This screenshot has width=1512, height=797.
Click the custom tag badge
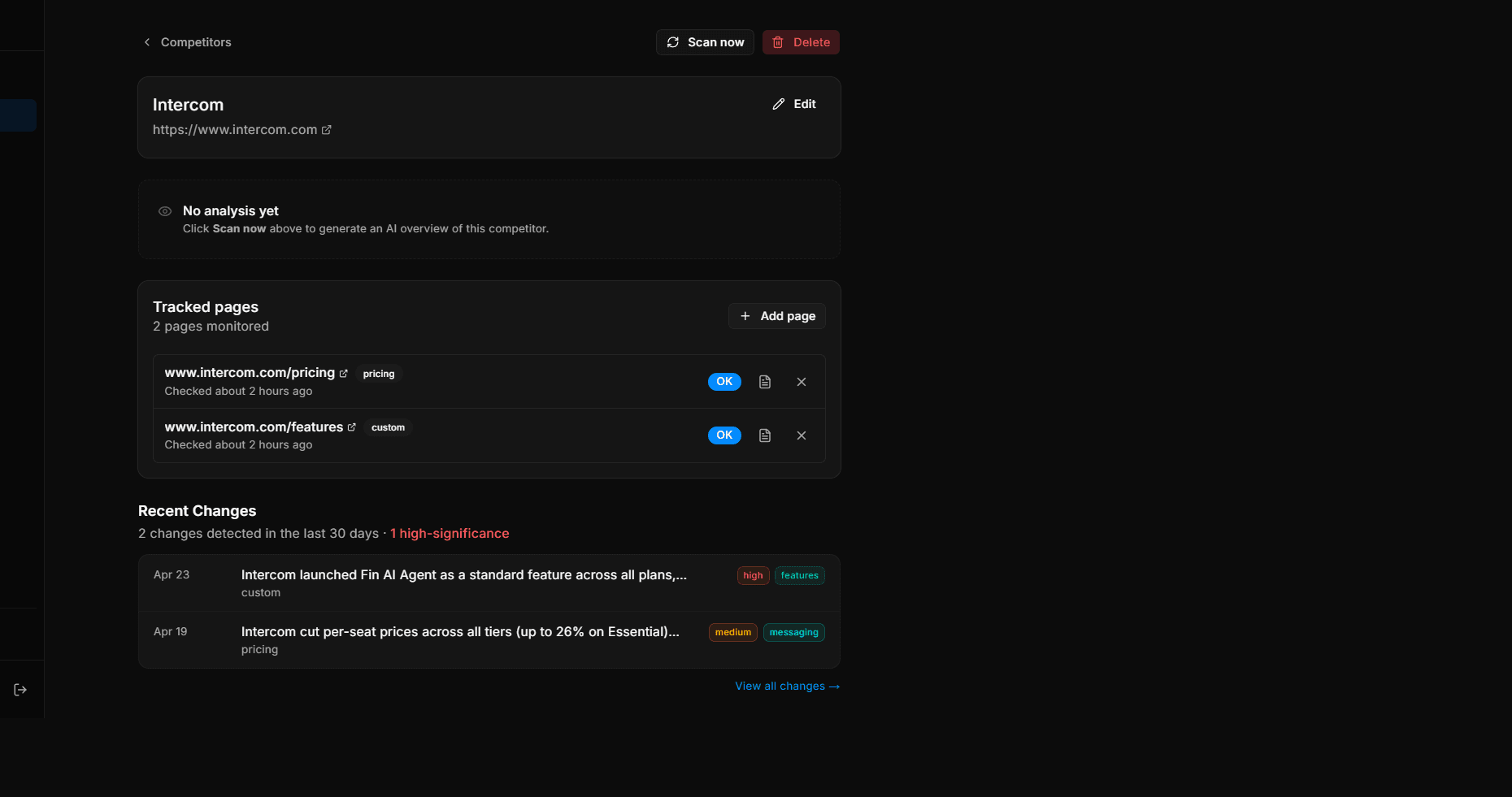388,427
